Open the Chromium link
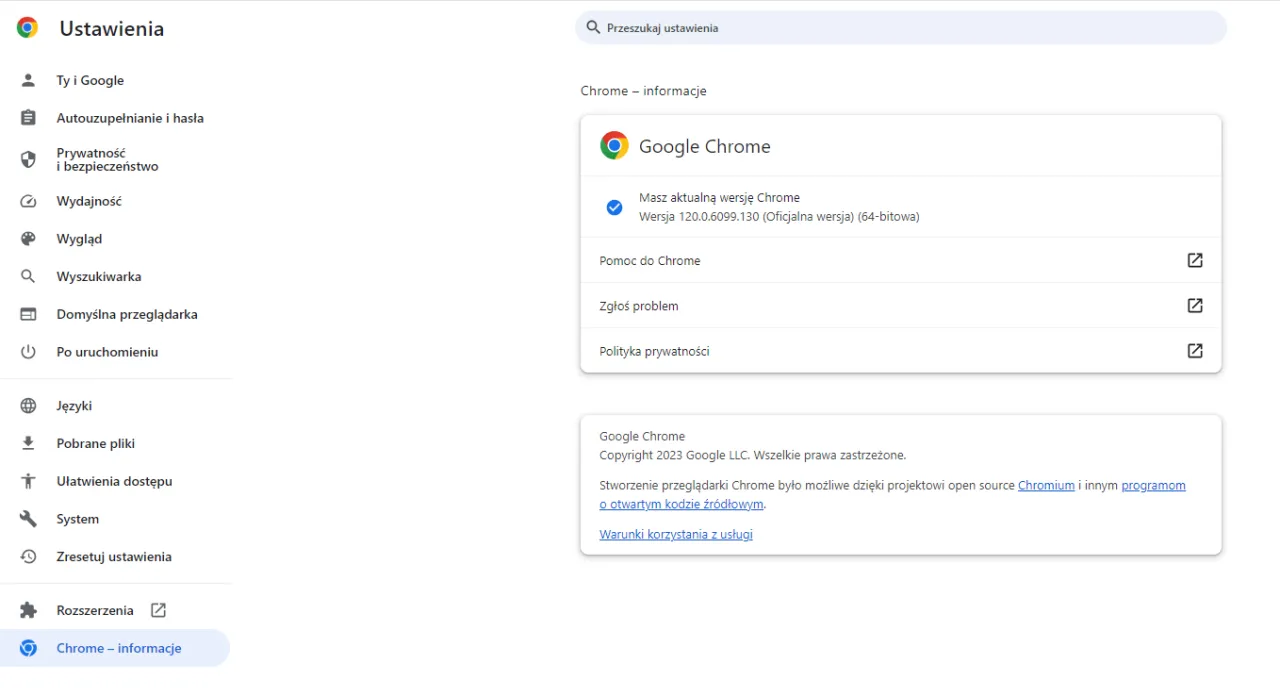 1046,485
